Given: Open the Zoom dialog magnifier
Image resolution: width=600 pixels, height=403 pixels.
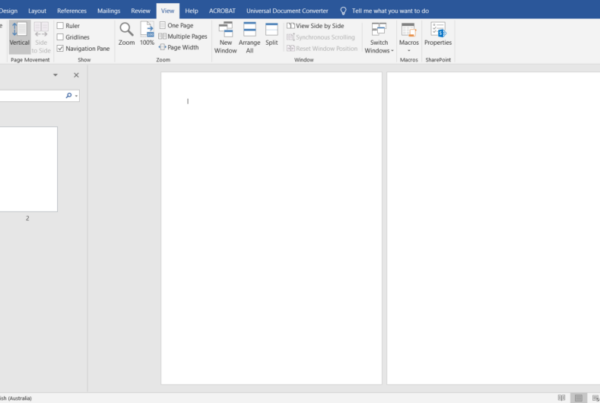Looking at the screenshot, I should pyautogui.click(x=126, y=34).
